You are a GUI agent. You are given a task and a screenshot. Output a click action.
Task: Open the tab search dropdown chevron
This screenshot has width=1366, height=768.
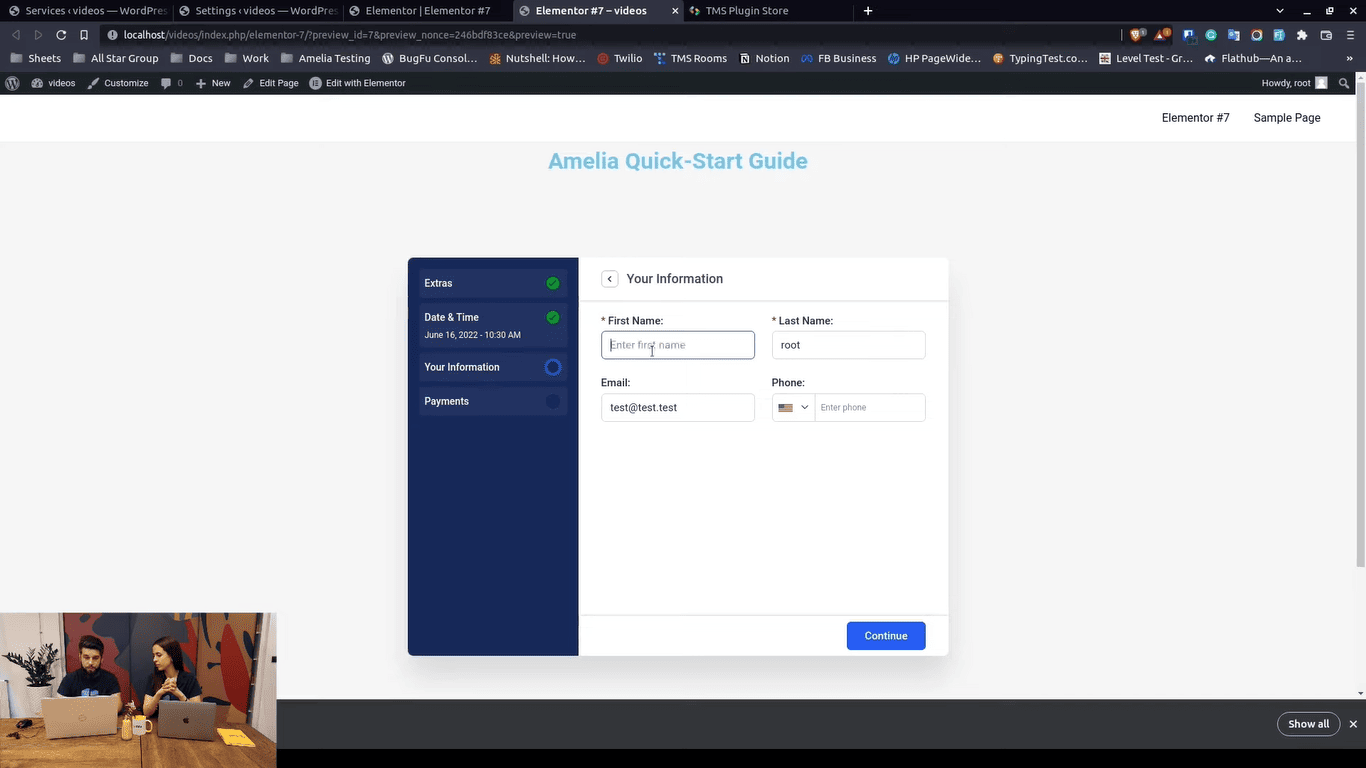pos(1280,11)
